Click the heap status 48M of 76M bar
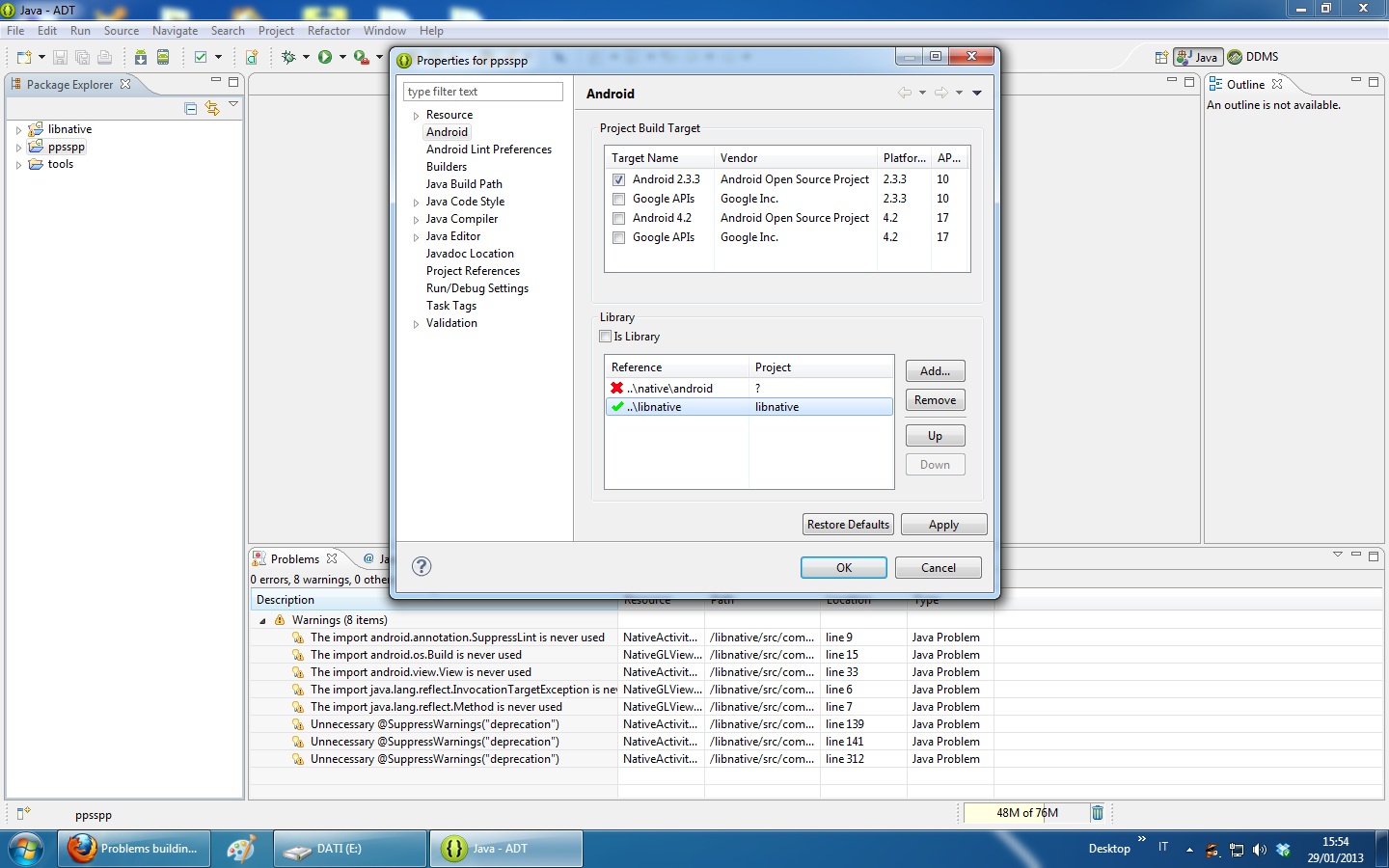This screenshot has height=868, width=1389. pyautogui.click(x=1026, y=813)
